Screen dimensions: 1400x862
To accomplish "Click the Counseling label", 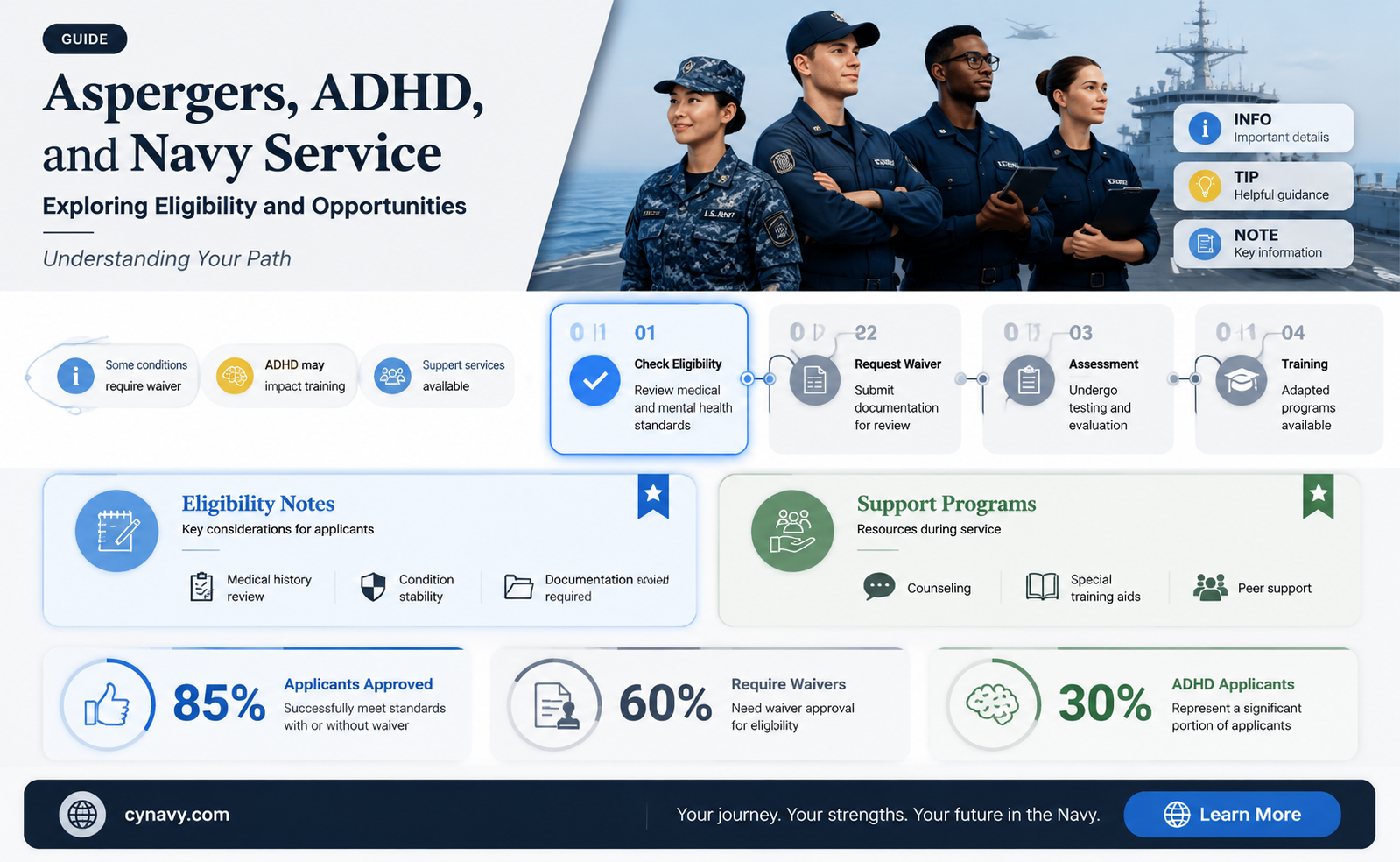I will coord(939,588).
